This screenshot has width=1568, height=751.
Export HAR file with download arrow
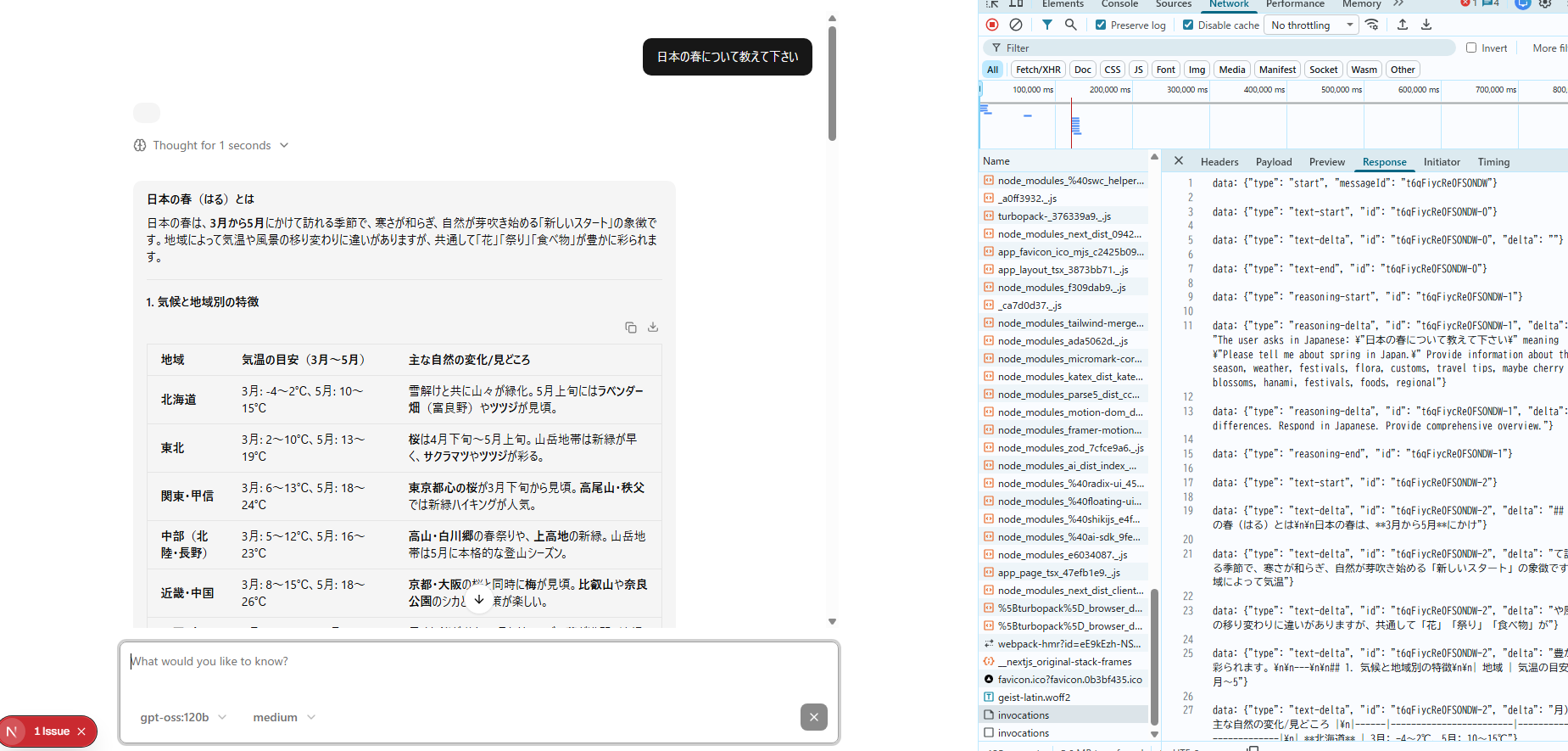pyautogui.click(x=1426, y=25)
